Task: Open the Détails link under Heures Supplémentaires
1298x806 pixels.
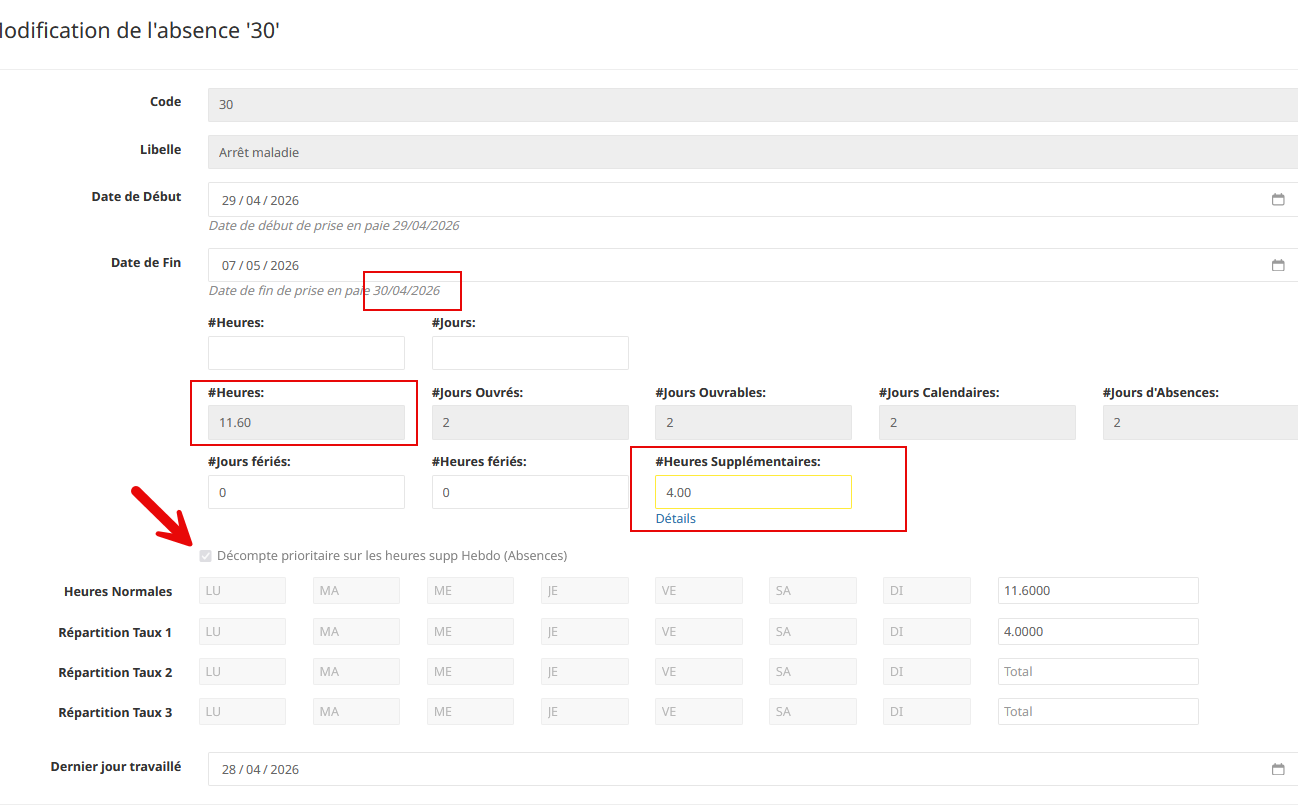Action: 676,519
